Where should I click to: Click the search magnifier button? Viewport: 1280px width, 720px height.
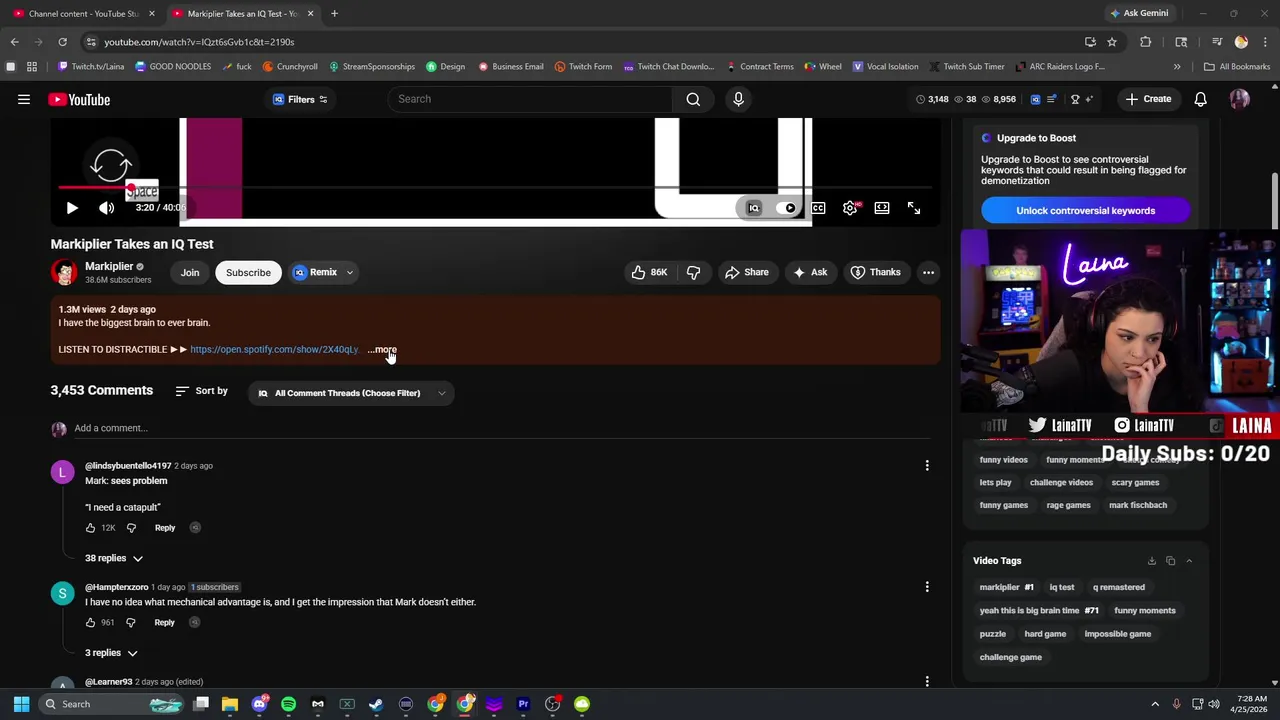tap(693, 99)
